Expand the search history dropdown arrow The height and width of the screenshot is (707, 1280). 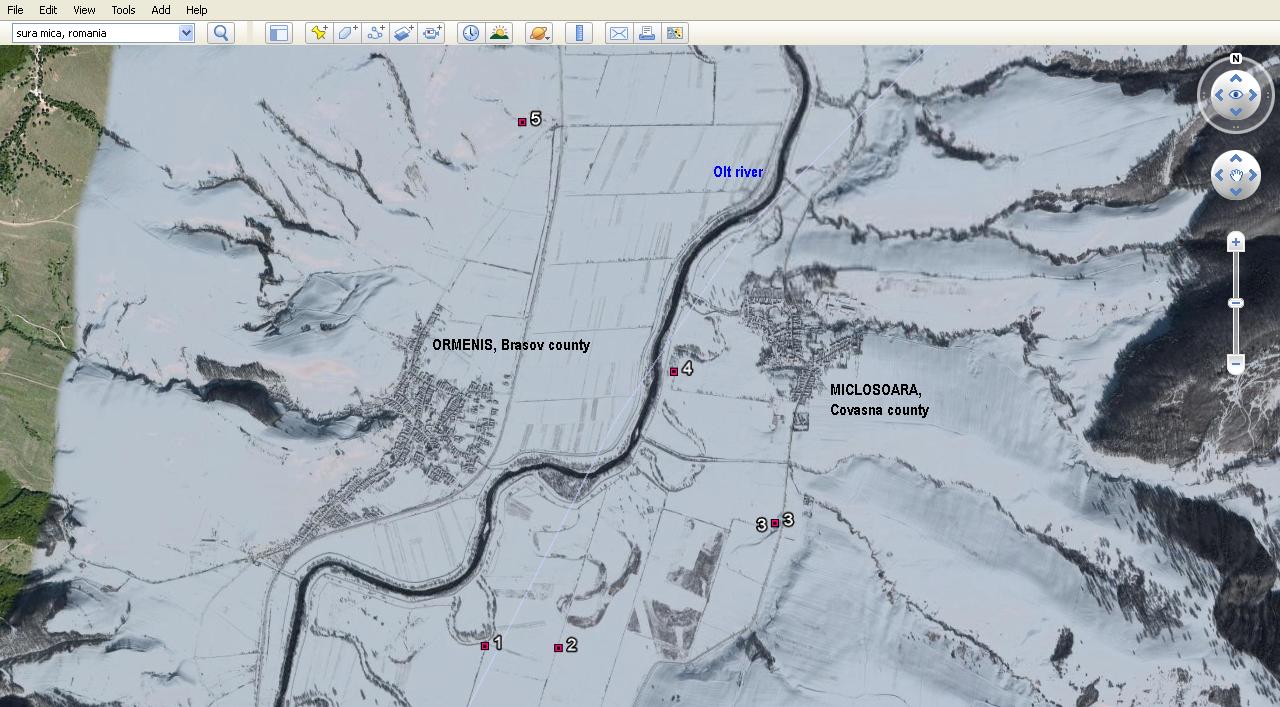[x=186, y=33]
